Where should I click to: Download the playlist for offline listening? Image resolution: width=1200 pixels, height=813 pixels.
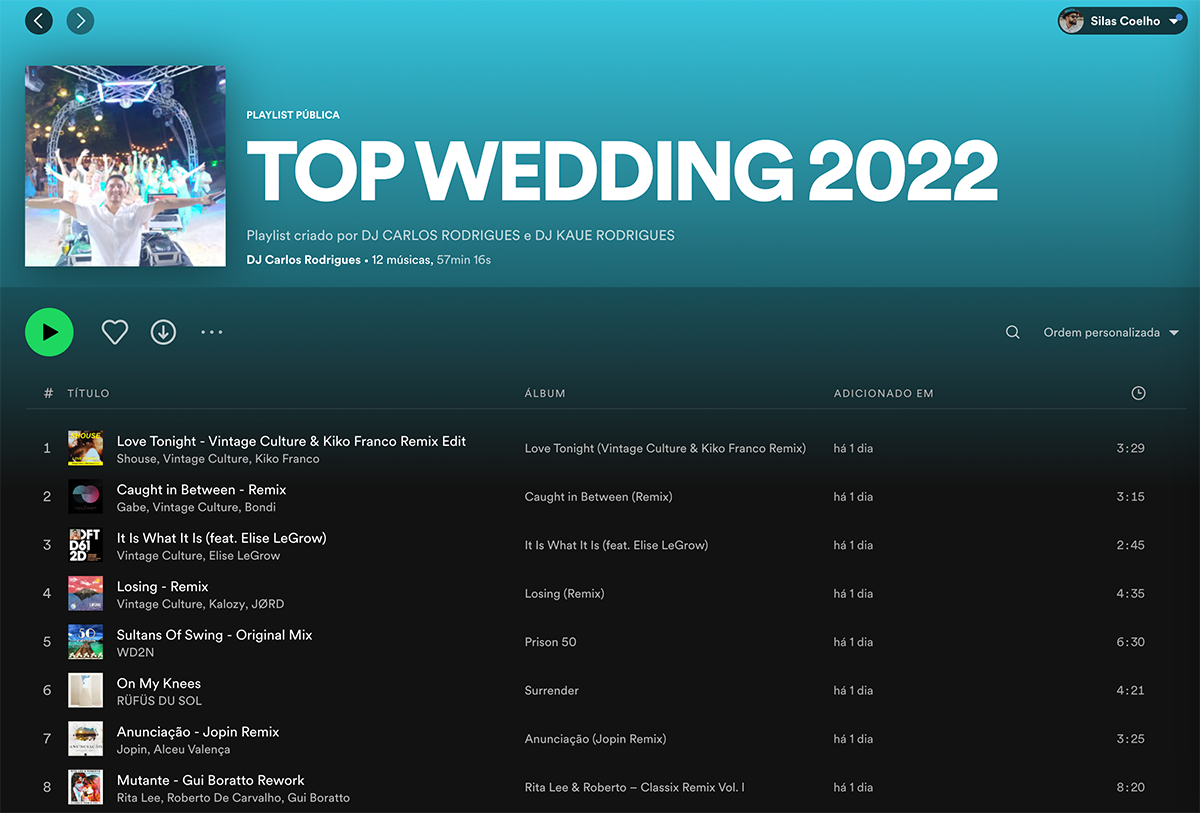coord(163,332)
